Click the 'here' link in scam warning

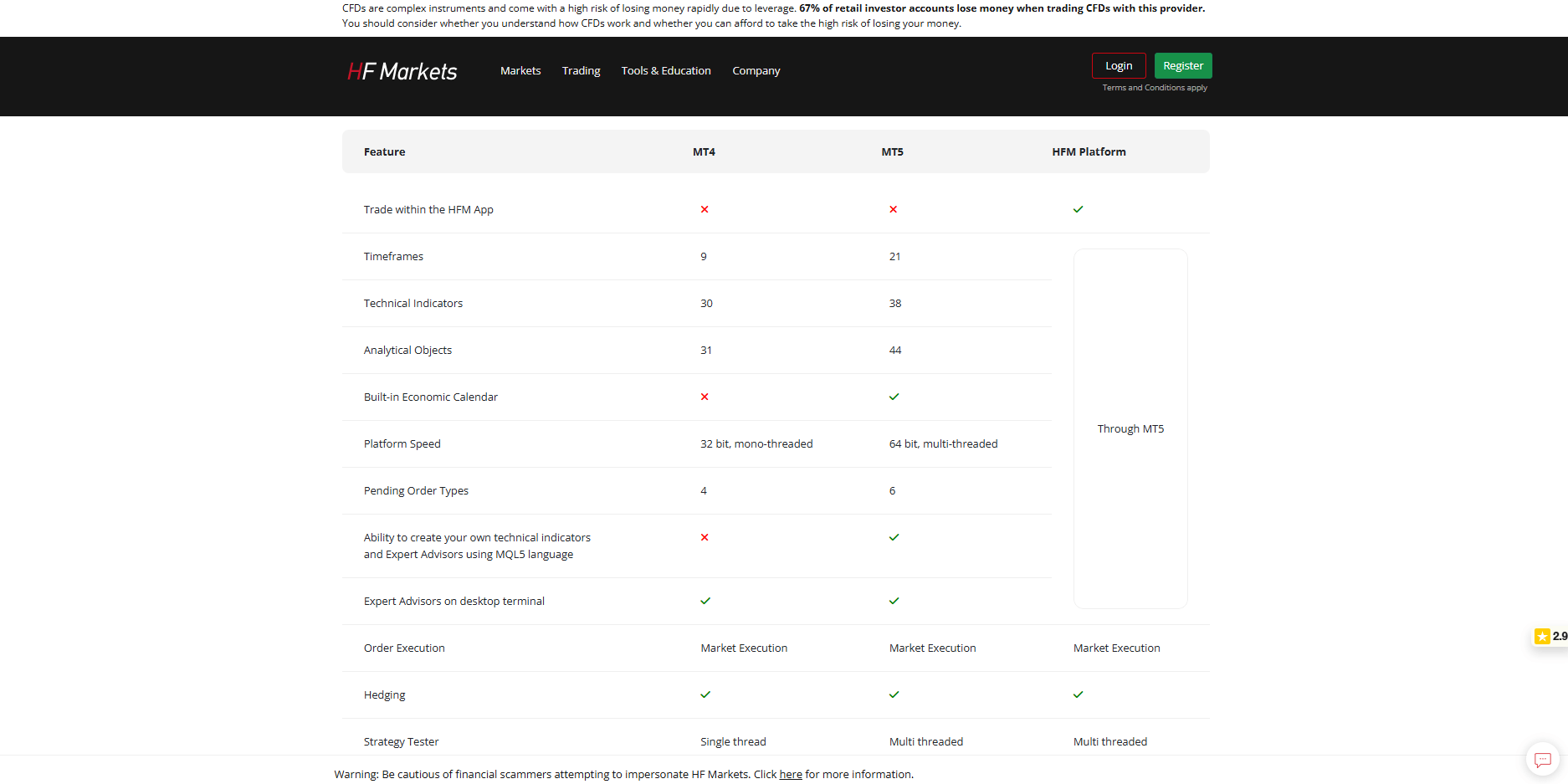pyautogui.click(x=791, y=775)
